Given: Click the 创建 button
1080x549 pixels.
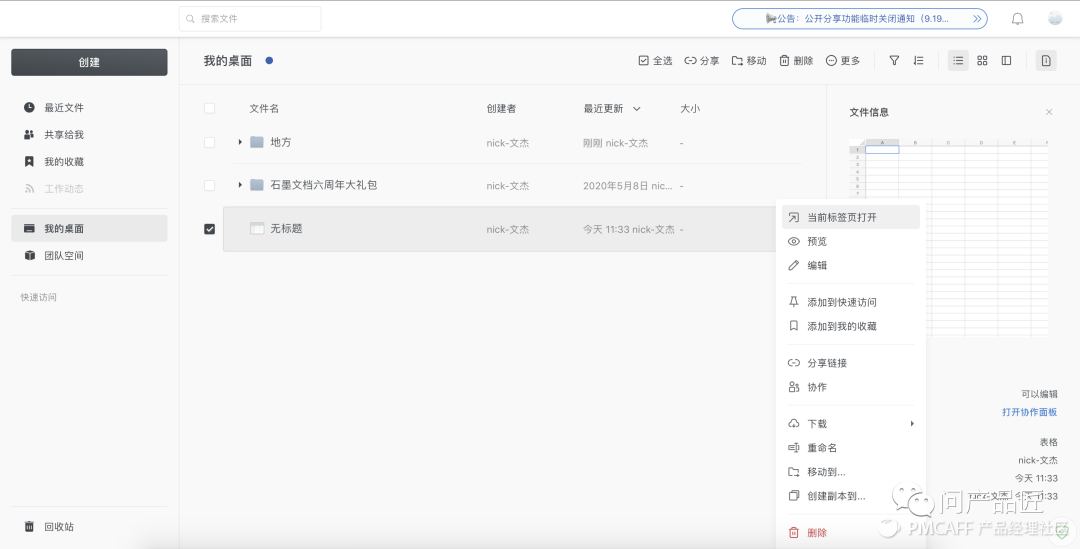Looking at the screenshot, I should pyautogui.click(x=89, y=62).
